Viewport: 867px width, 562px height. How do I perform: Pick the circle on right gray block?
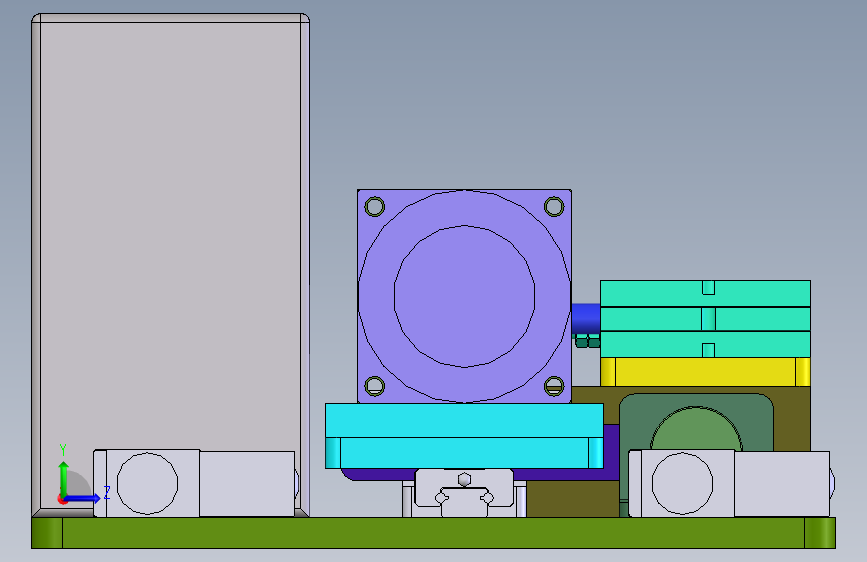tap(682, 483)
